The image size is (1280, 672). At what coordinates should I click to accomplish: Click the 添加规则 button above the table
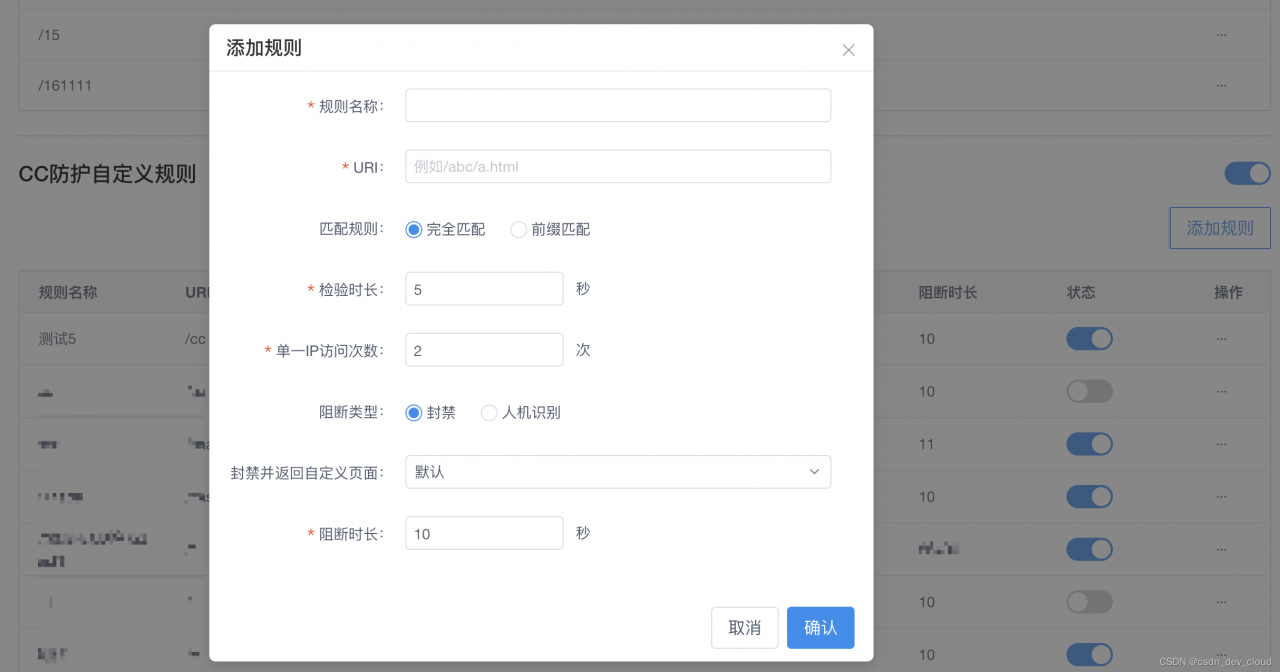(x=1219, y=228)
